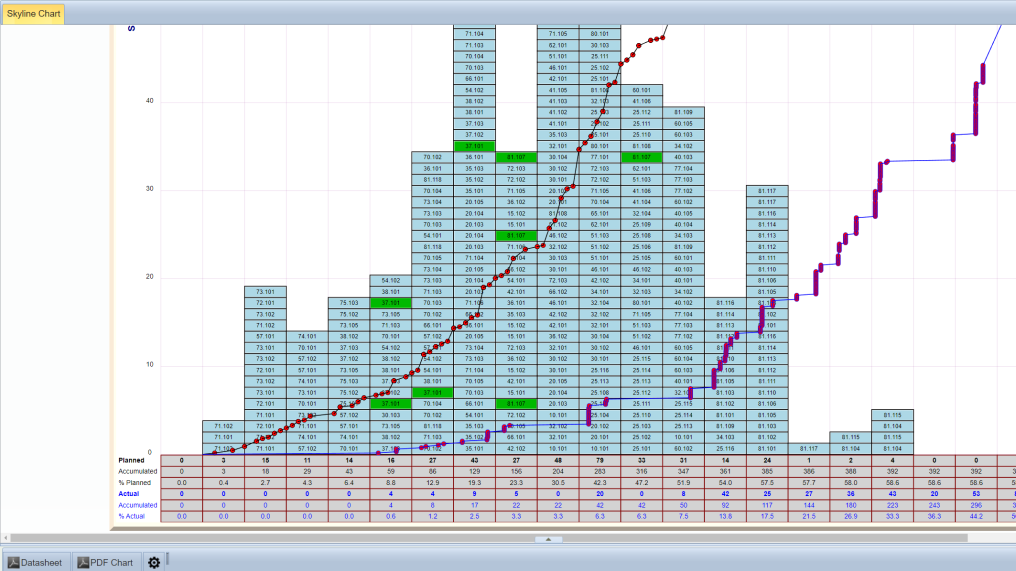The image size is (1016, 571).
Task: Select Planned row value '11'
Action: (x=307, y=460)
